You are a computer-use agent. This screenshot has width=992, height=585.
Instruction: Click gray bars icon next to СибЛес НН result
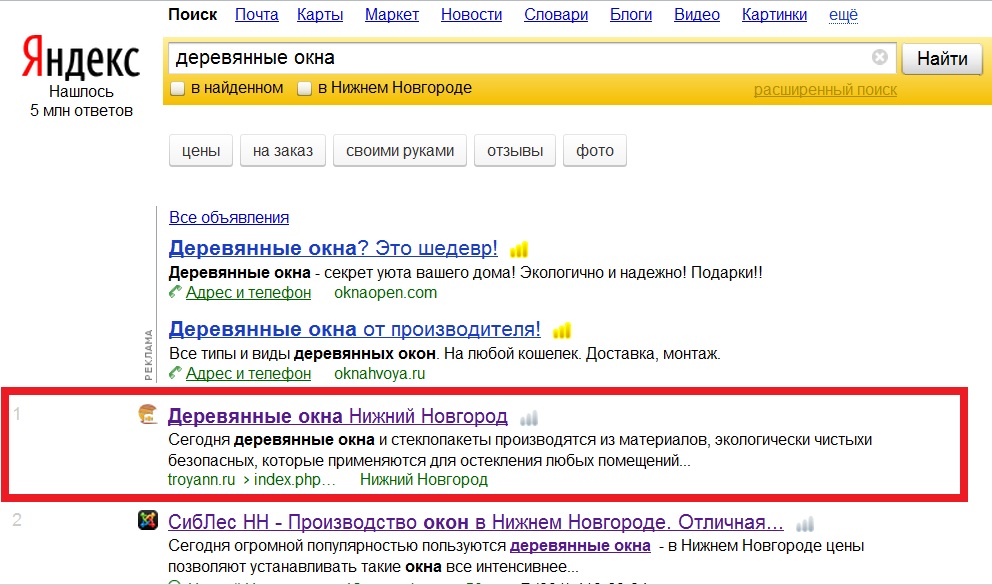click(x=805, y=524)
